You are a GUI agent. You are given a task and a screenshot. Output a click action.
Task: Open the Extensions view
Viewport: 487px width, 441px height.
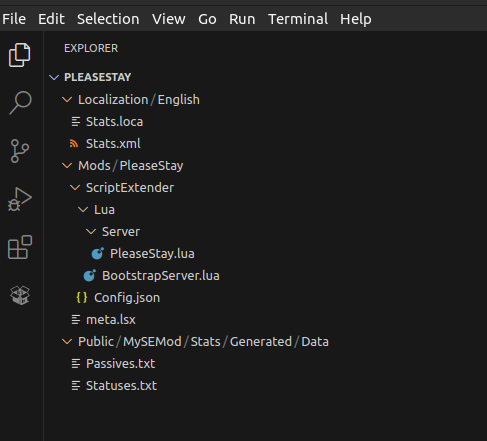click(20, 247)
